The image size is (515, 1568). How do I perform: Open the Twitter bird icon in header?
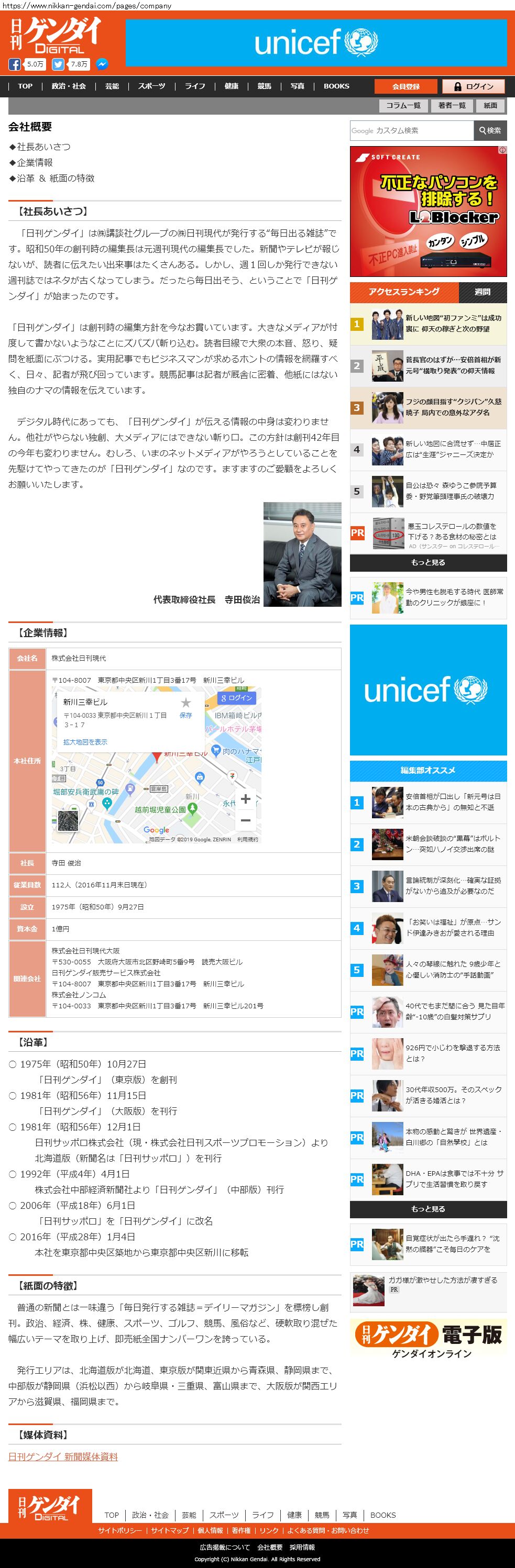coord(58,64)
